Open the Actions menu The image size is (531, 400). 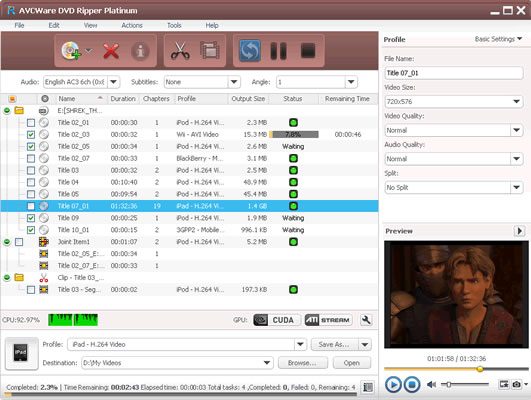[x=132, y=25]
